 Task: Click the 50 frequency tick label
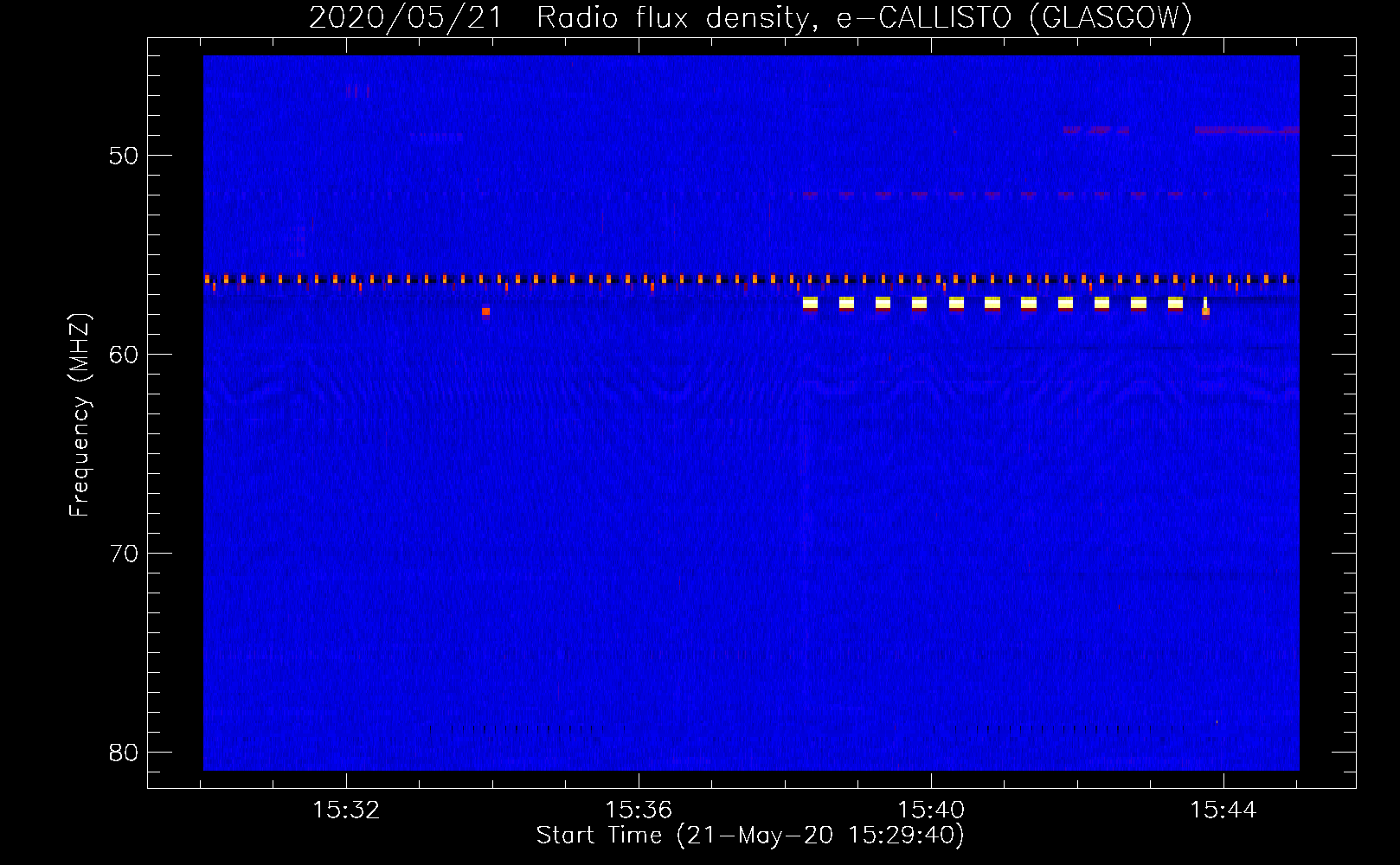(124, 156)
